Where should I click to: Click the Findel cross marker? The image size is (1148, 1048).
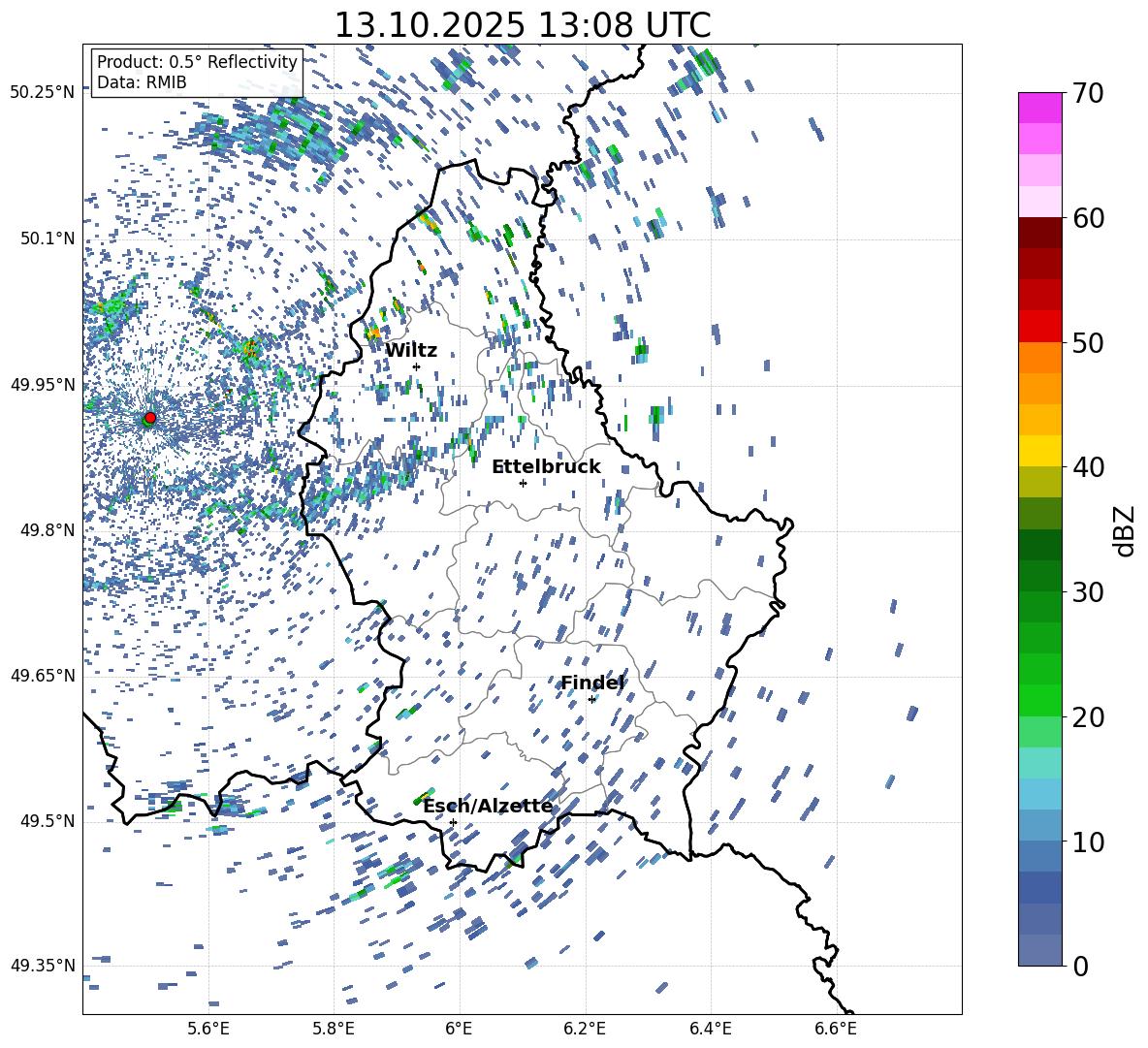591,699
